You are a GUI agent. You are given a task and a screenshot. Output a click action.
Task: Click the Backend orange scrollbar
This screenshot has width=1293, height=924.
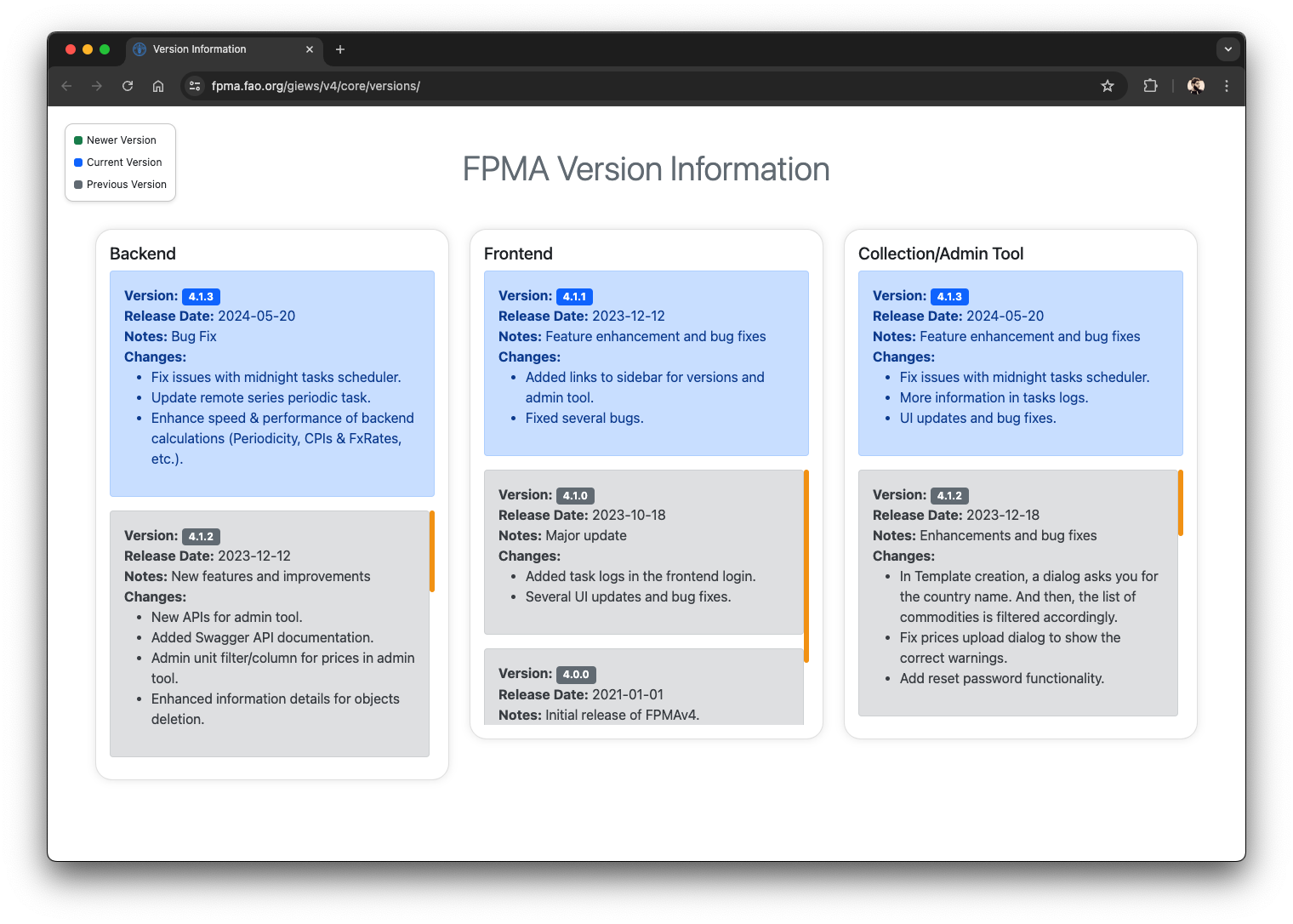(x=432, y=551)
